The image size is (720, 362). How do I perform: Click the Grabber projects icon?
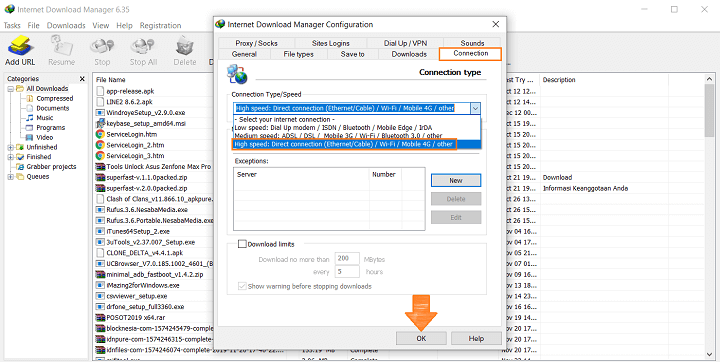(20, 166)
